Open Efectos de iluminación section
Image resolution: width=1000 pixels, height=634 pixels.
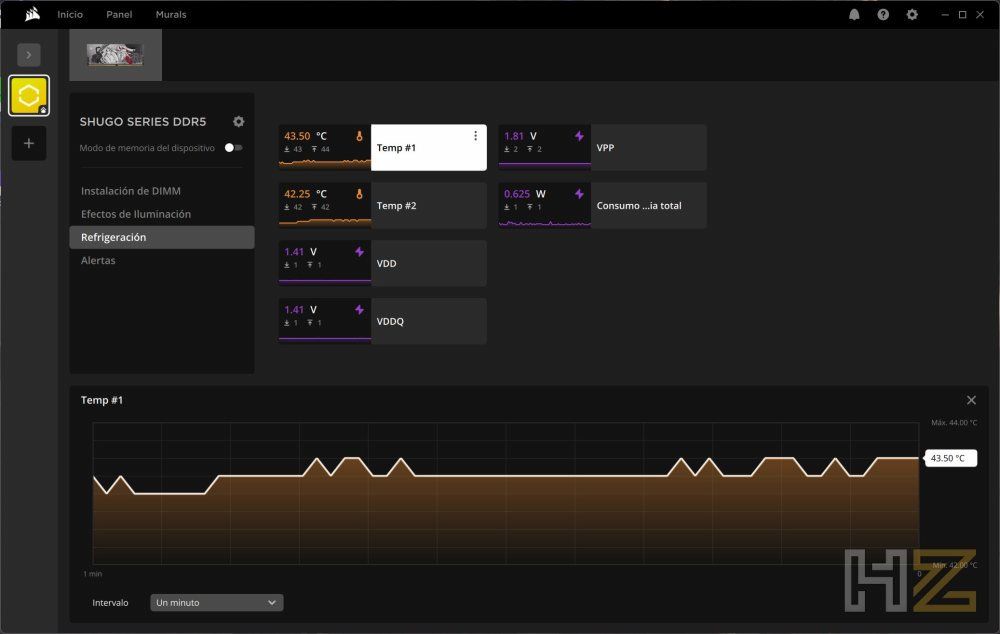pos(136,214)
